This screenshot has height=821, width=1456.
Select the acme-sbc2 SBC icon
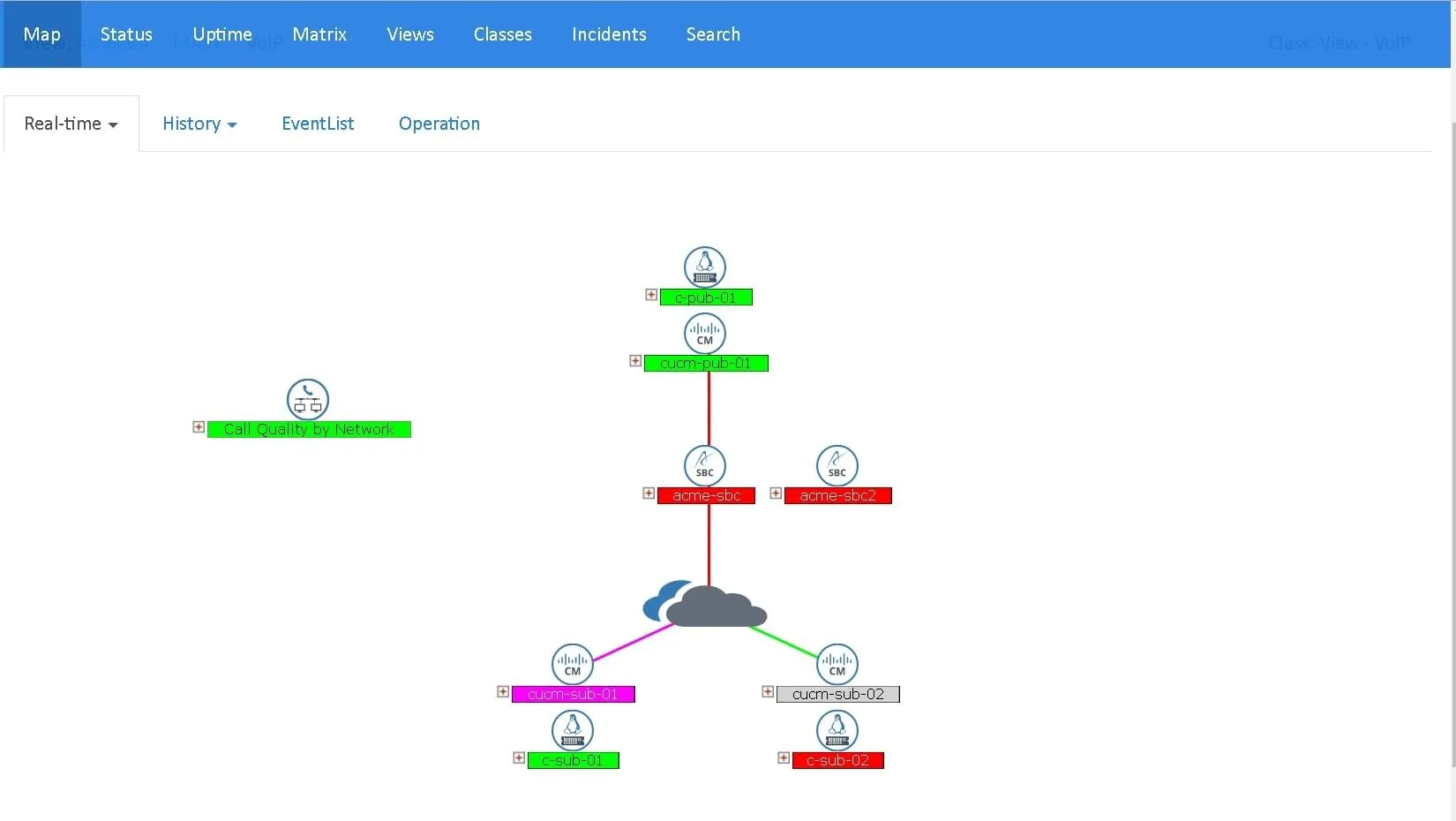(x=837, y=465)
